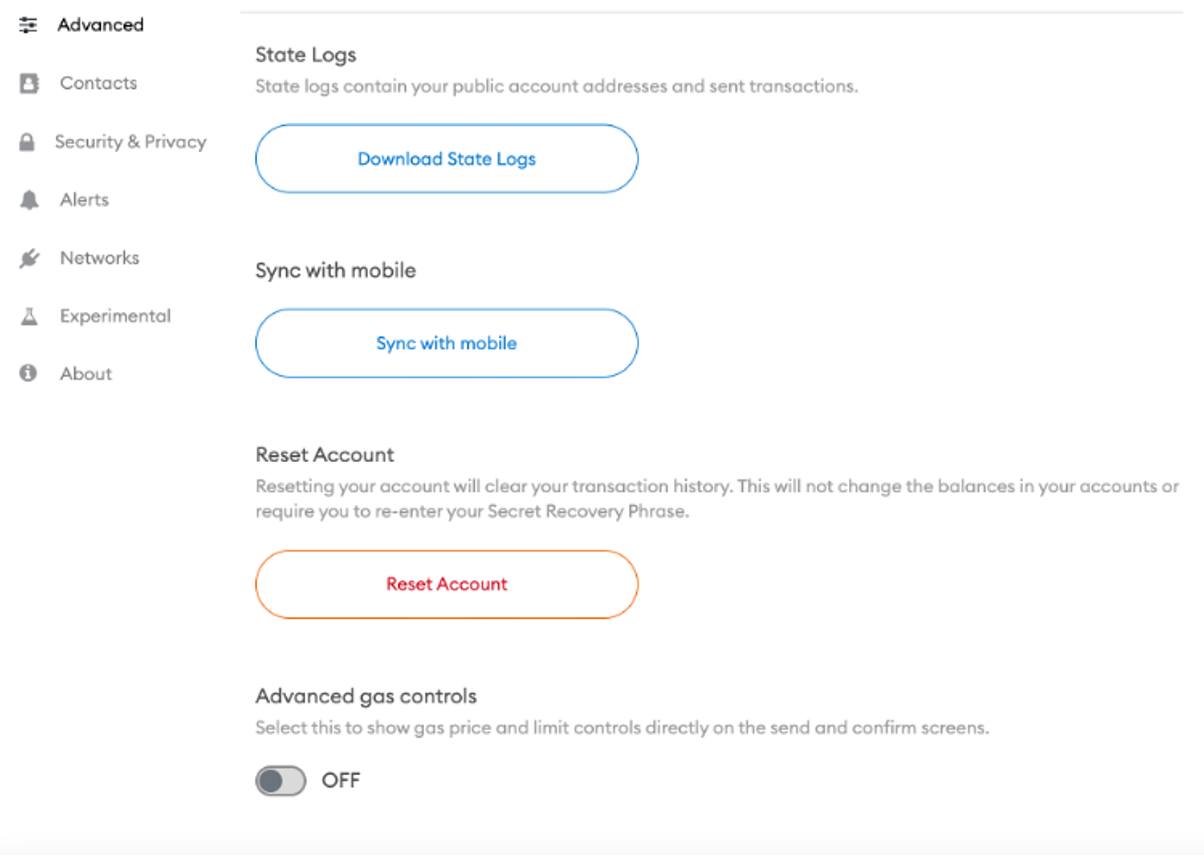Click the Sync with mobile button
The height and width of the screenshot is (856, 1204).
coord(446,343)
